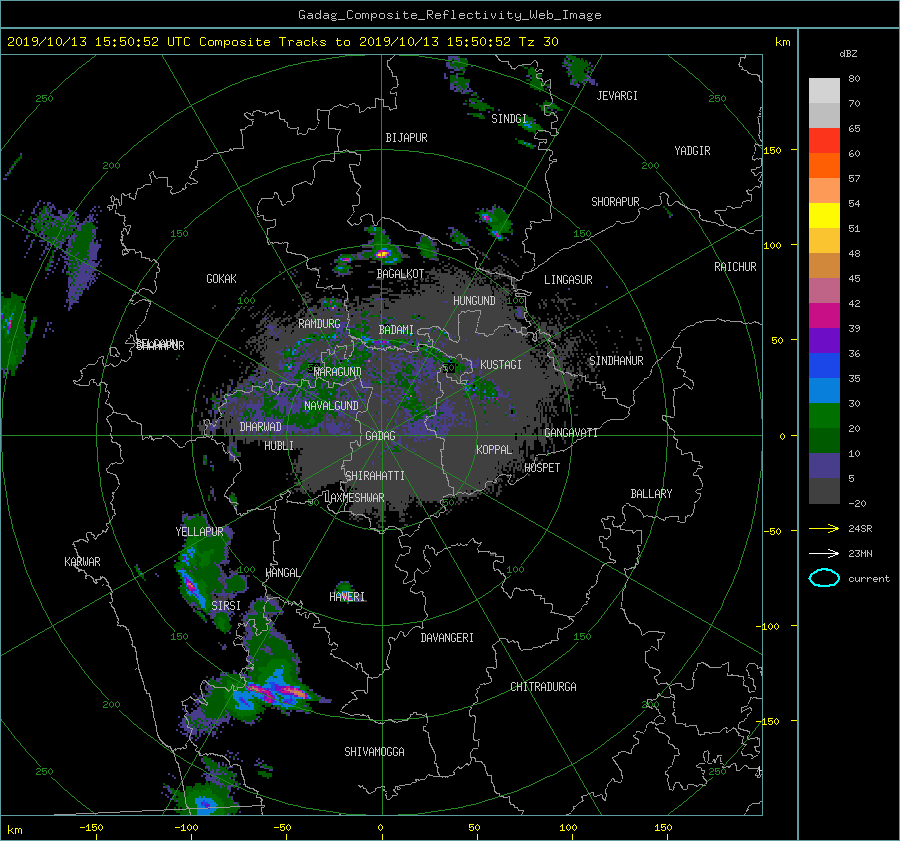The image size is (900, 841).
Task: Click the HUNGUND city label
Action: 474,301
